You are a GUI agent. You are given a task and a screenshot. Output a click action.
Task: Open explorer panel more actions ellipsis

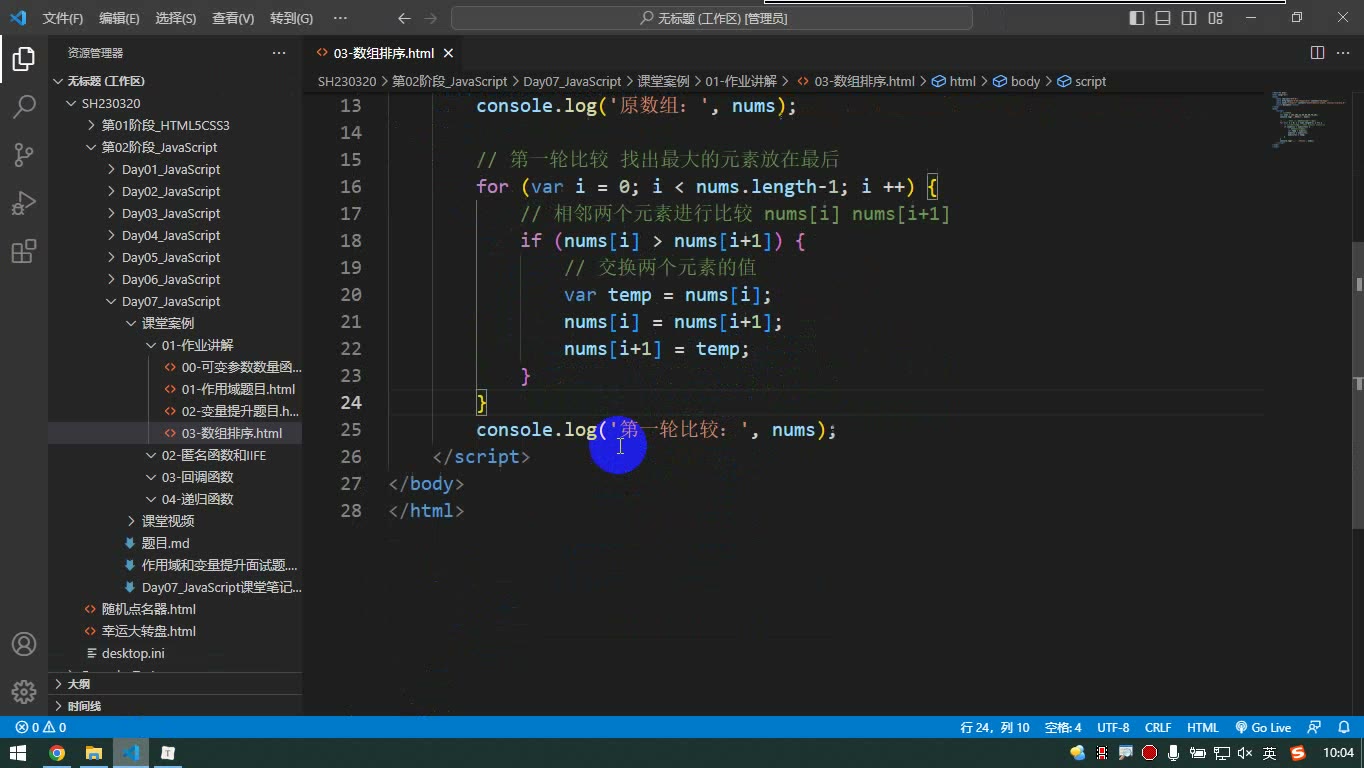[279, 53]
